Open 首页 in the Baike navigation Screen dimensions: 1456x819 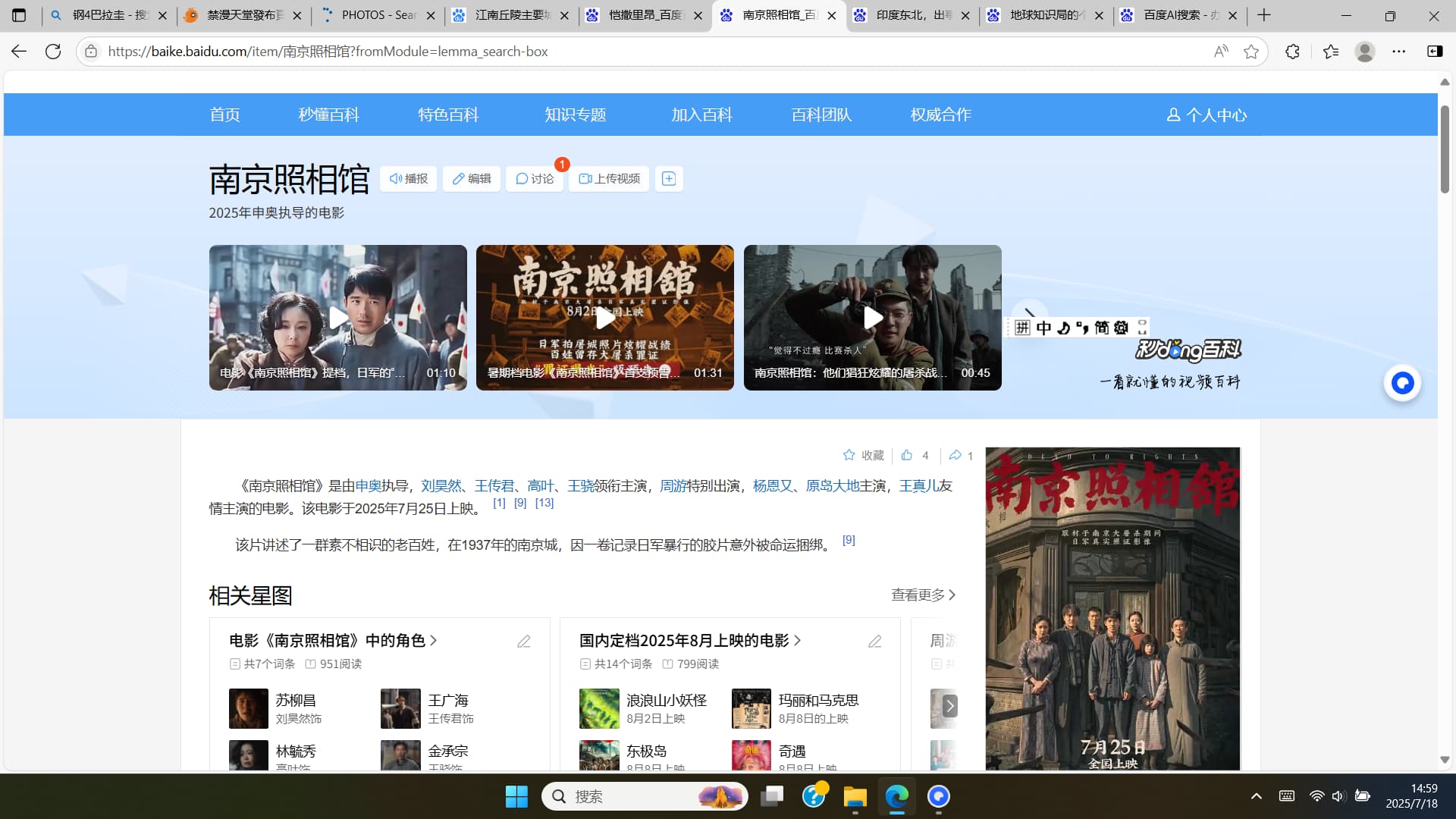tap(224, 115)
